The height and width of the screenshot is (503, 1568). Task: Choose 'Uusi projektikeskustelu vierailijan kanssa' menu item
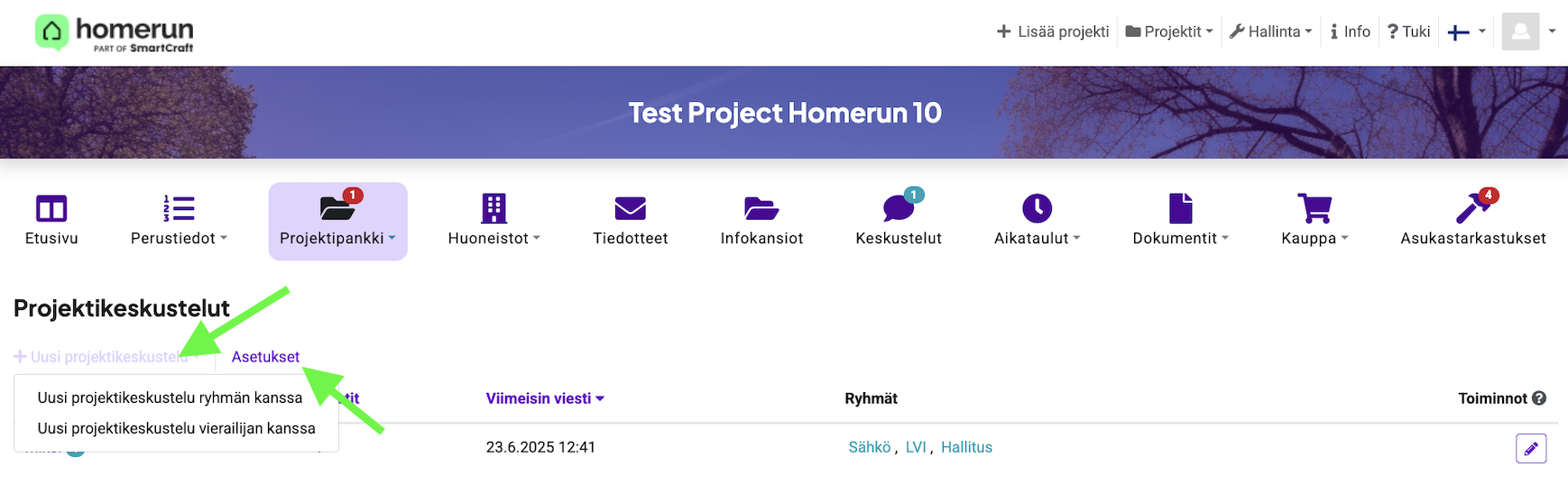click(x=176, y=428)
